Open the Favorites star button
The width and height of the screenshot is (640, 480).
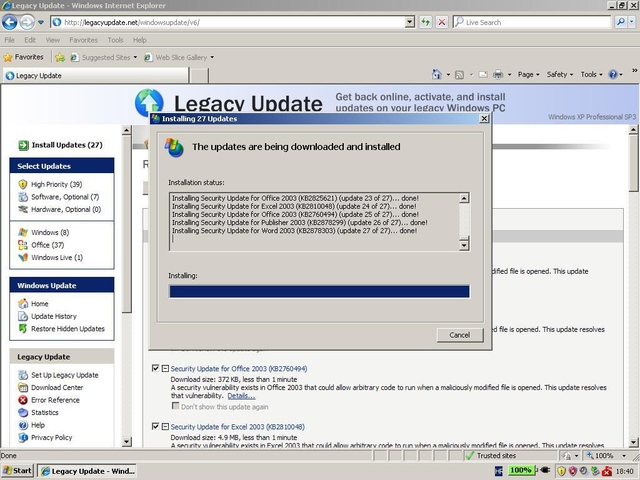coord(23,57)
